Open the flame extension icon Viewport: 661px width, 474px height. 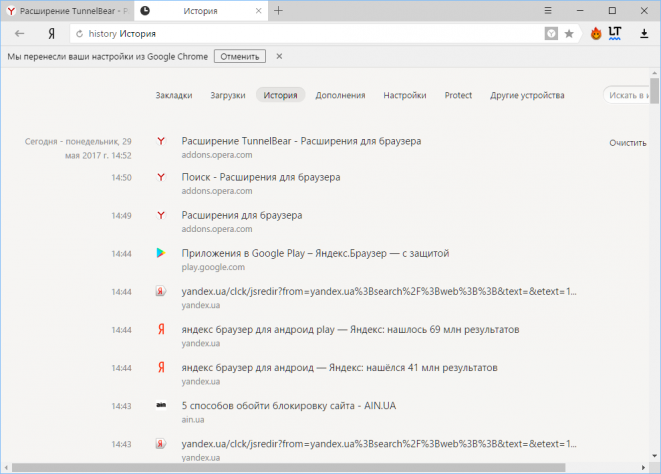(x=596, y=34)
